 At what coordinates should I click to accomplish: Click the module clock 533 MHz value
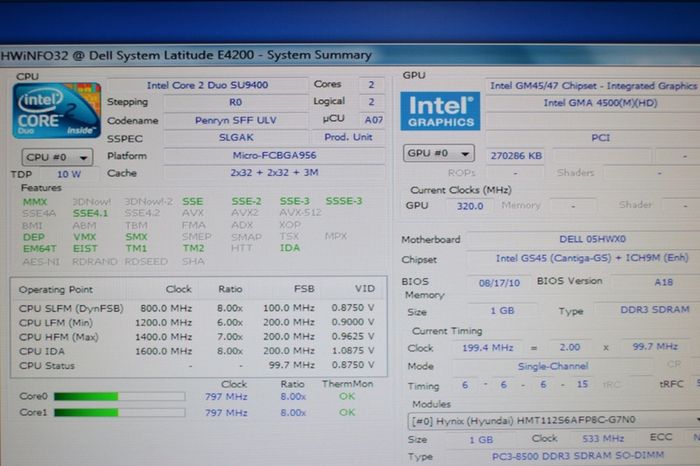[x=603, y=438]
